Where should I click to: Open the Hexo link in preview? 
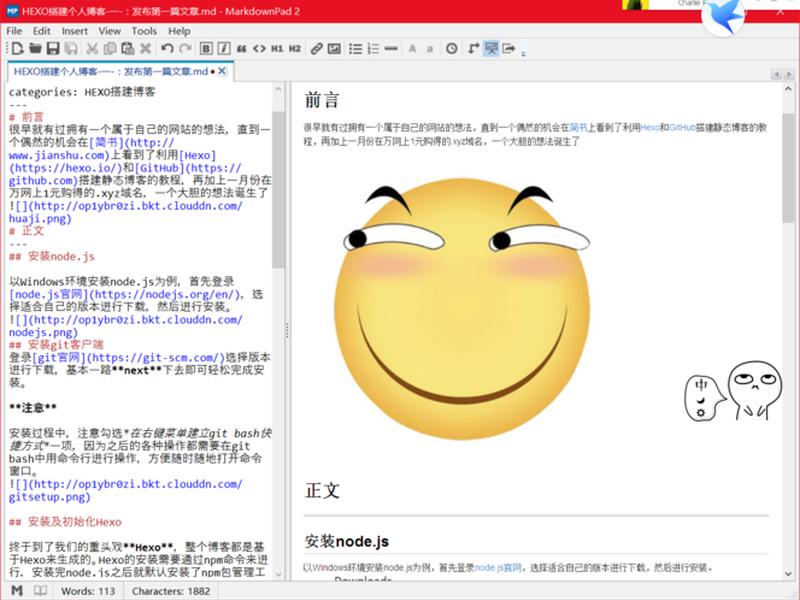click(650, 127)
